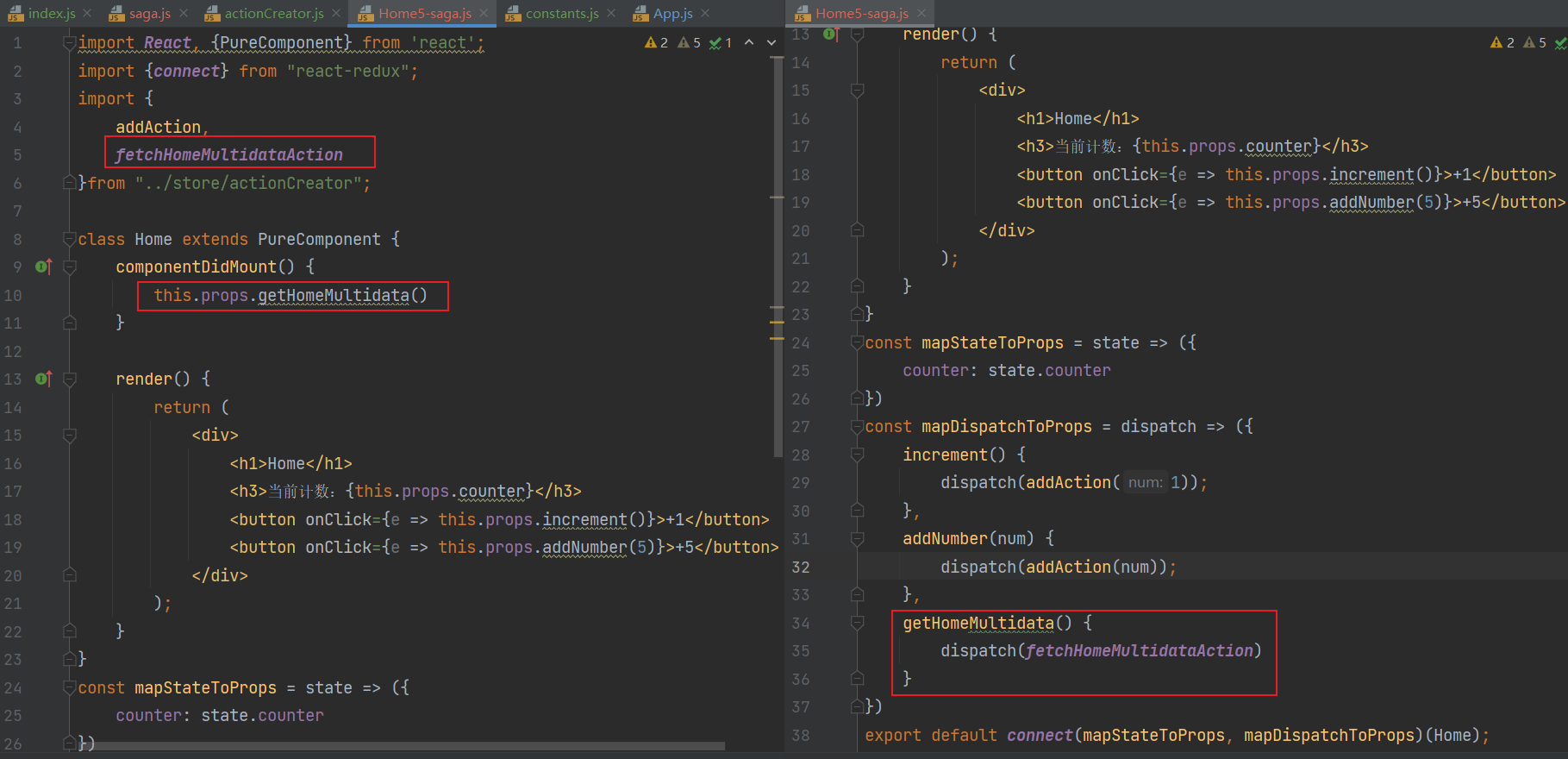The height and width of the screenshot is (759, 1568).
Task: Close the constants.js tab
Action: click(611, 13)
